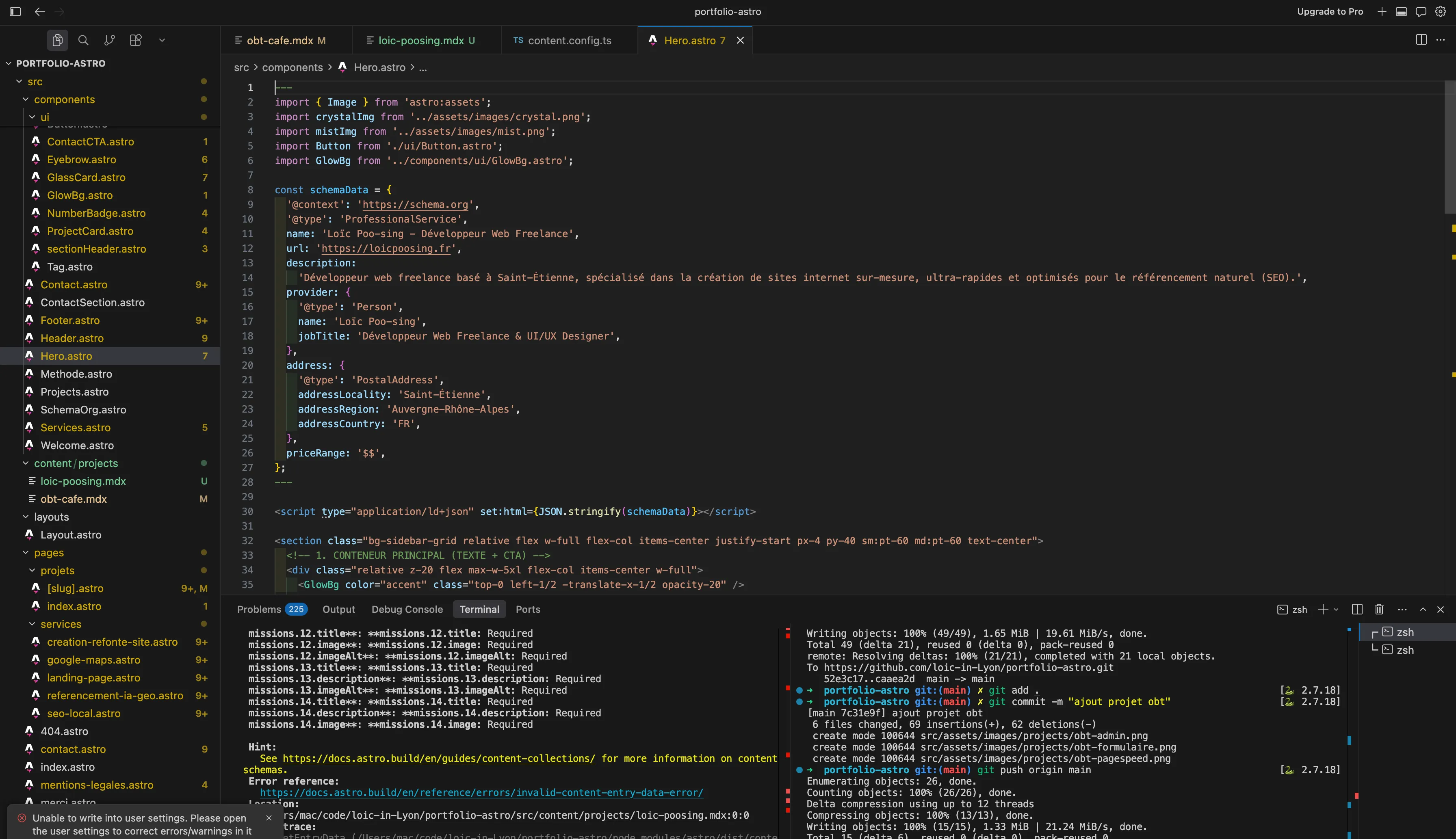Open SchemaOrg.astro in the explorer

(84, 410)
